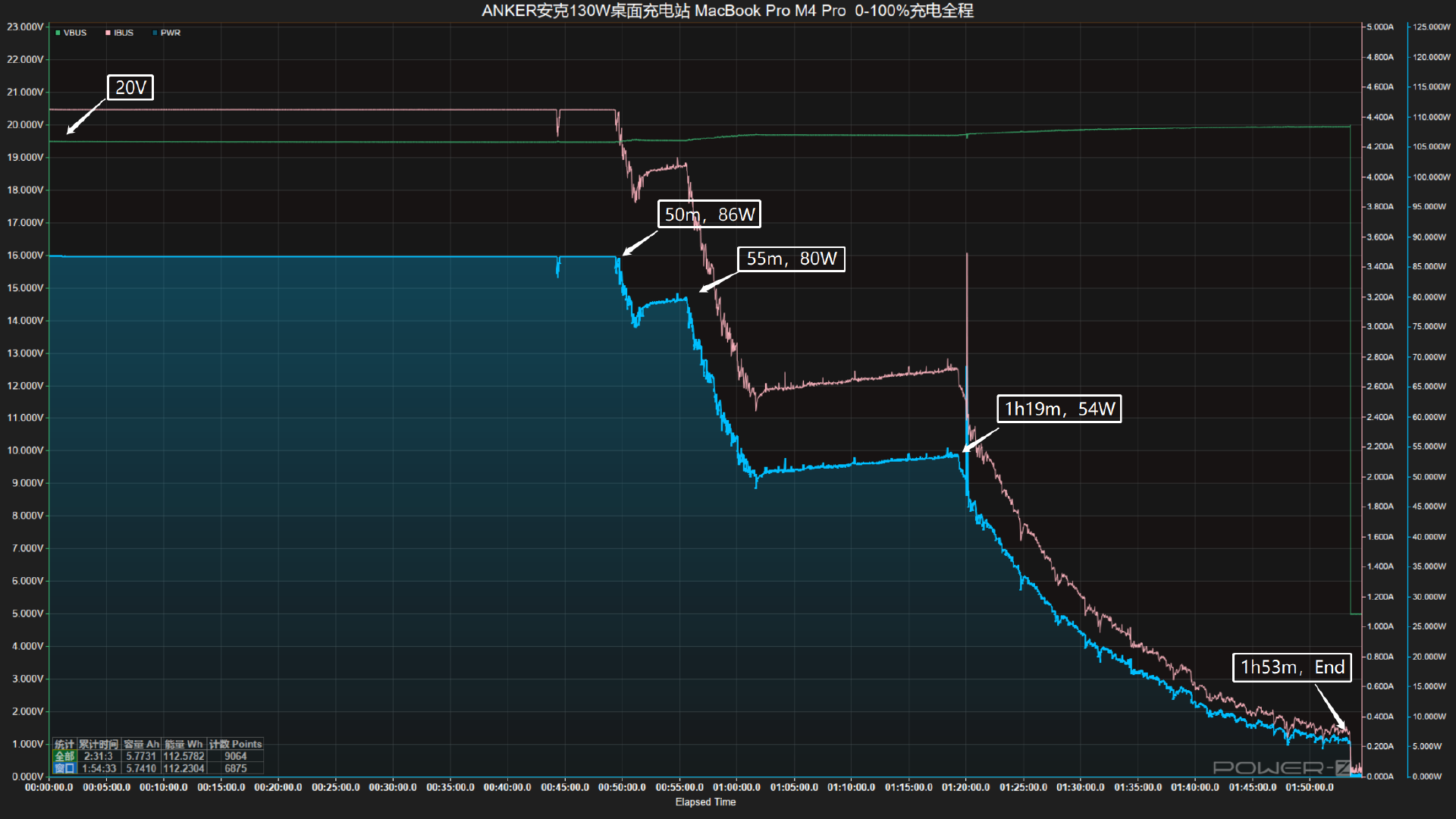The width and height of the screenshot is (1456, 819).
Task: Click the 10.000V voltage axis label
Action: [25, 450]
